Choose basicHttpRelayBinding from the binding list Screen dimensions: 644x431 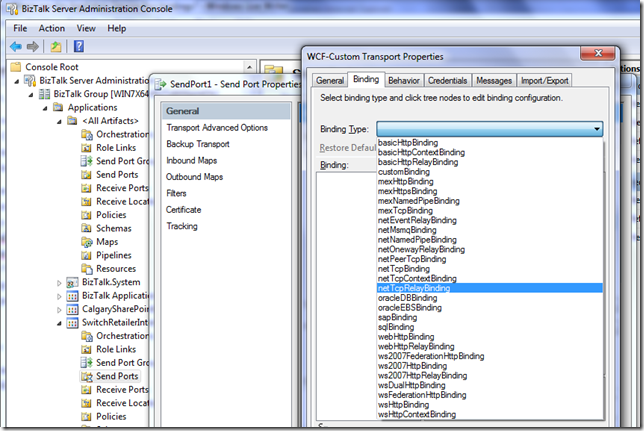click(x=490, y=162)
